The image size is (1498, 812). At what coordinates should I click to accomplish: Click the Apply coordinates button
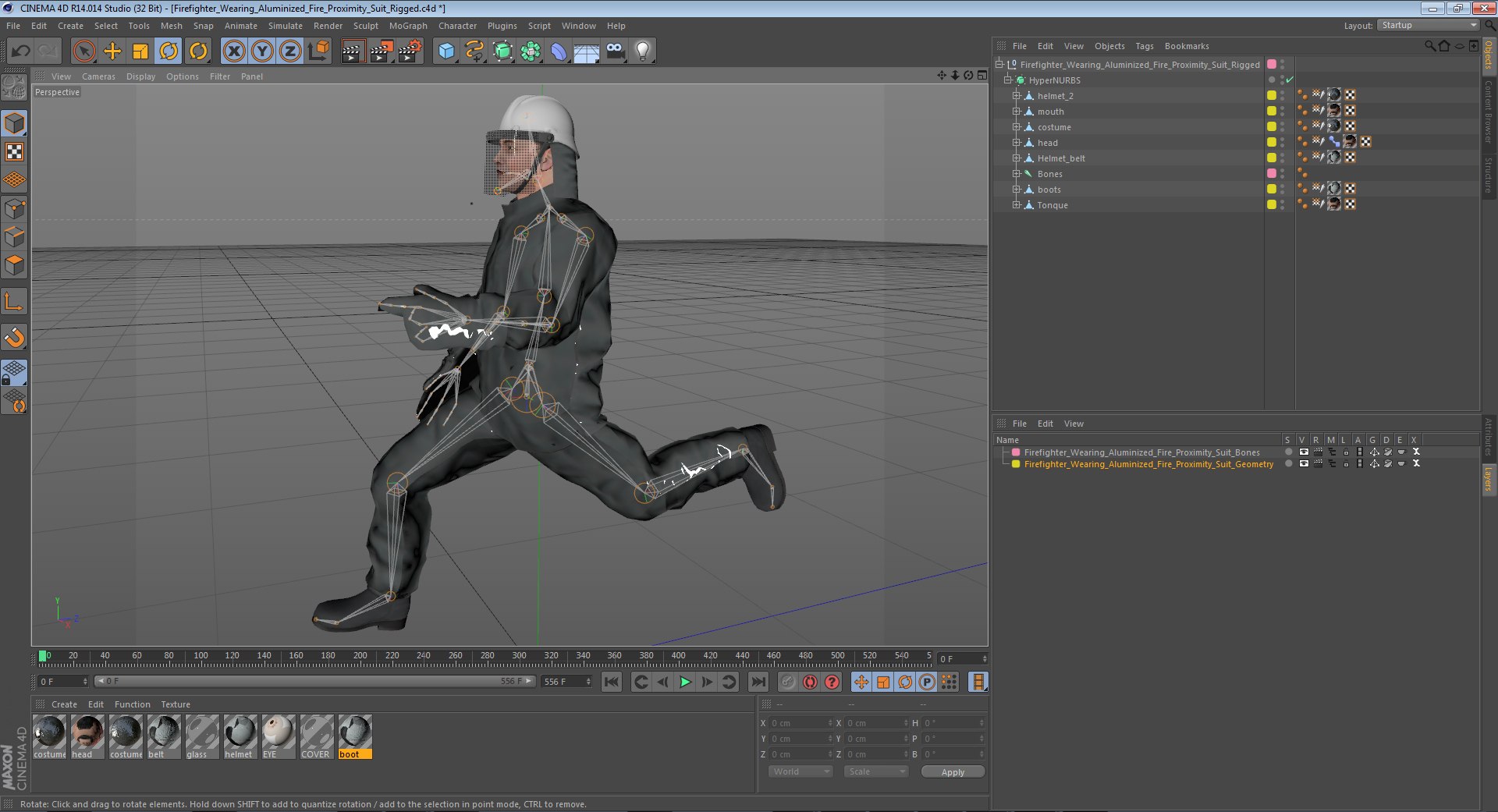coord(953,771)
